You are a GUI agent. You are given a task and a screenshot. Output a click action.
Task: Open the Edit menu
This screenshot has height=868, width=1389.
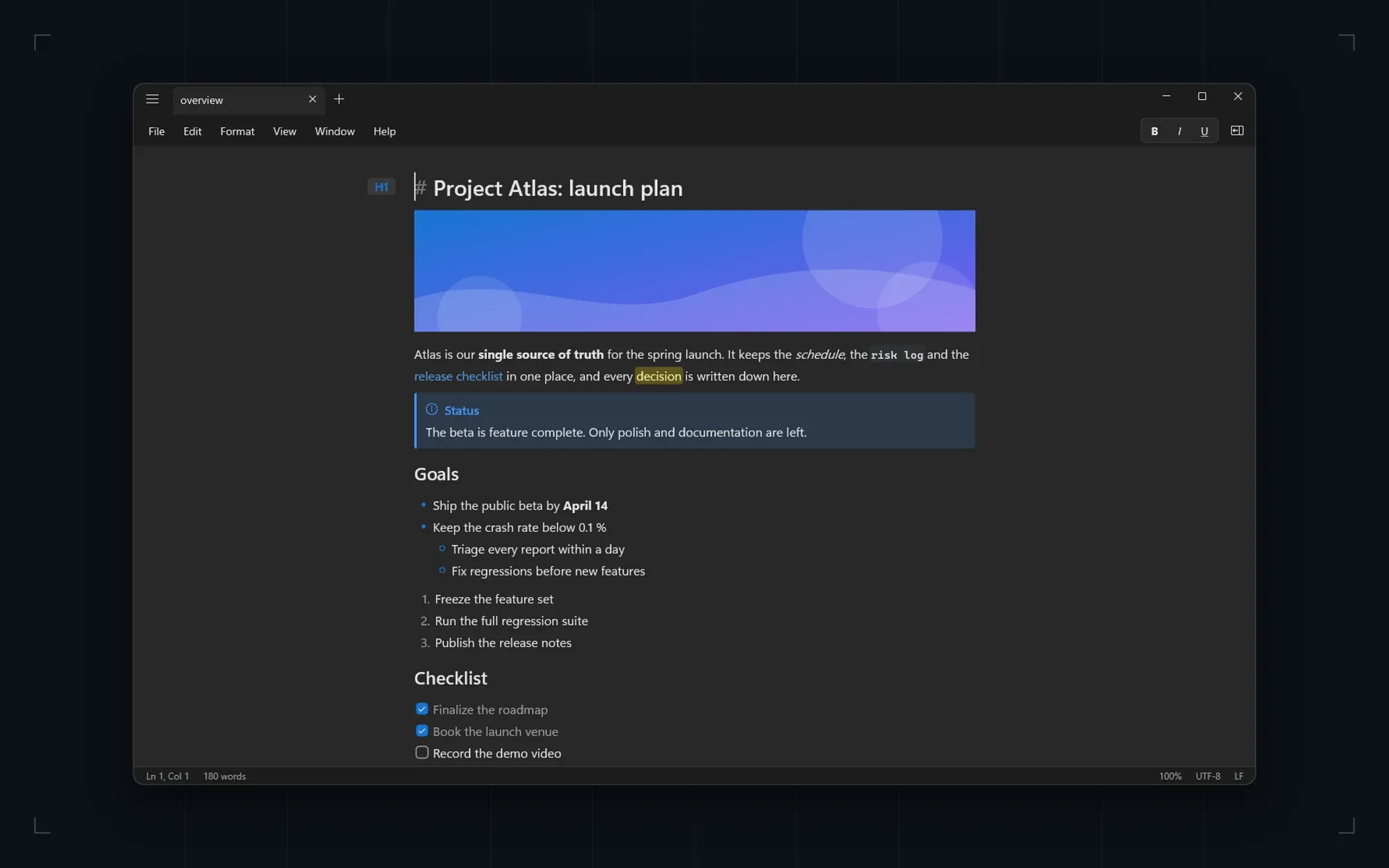pyautogui.click(x=192, y=131)
